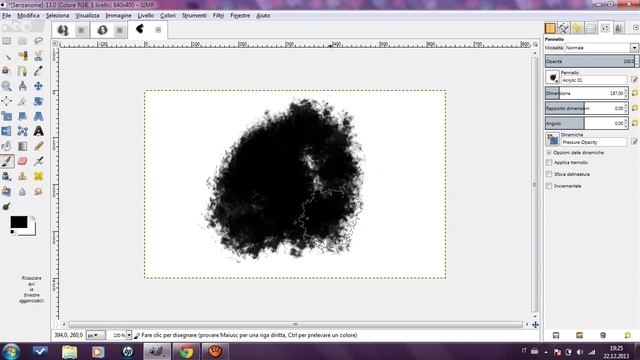Open the Modifica menu
Viewport: 640px width, 360px height.
(28, 16)
